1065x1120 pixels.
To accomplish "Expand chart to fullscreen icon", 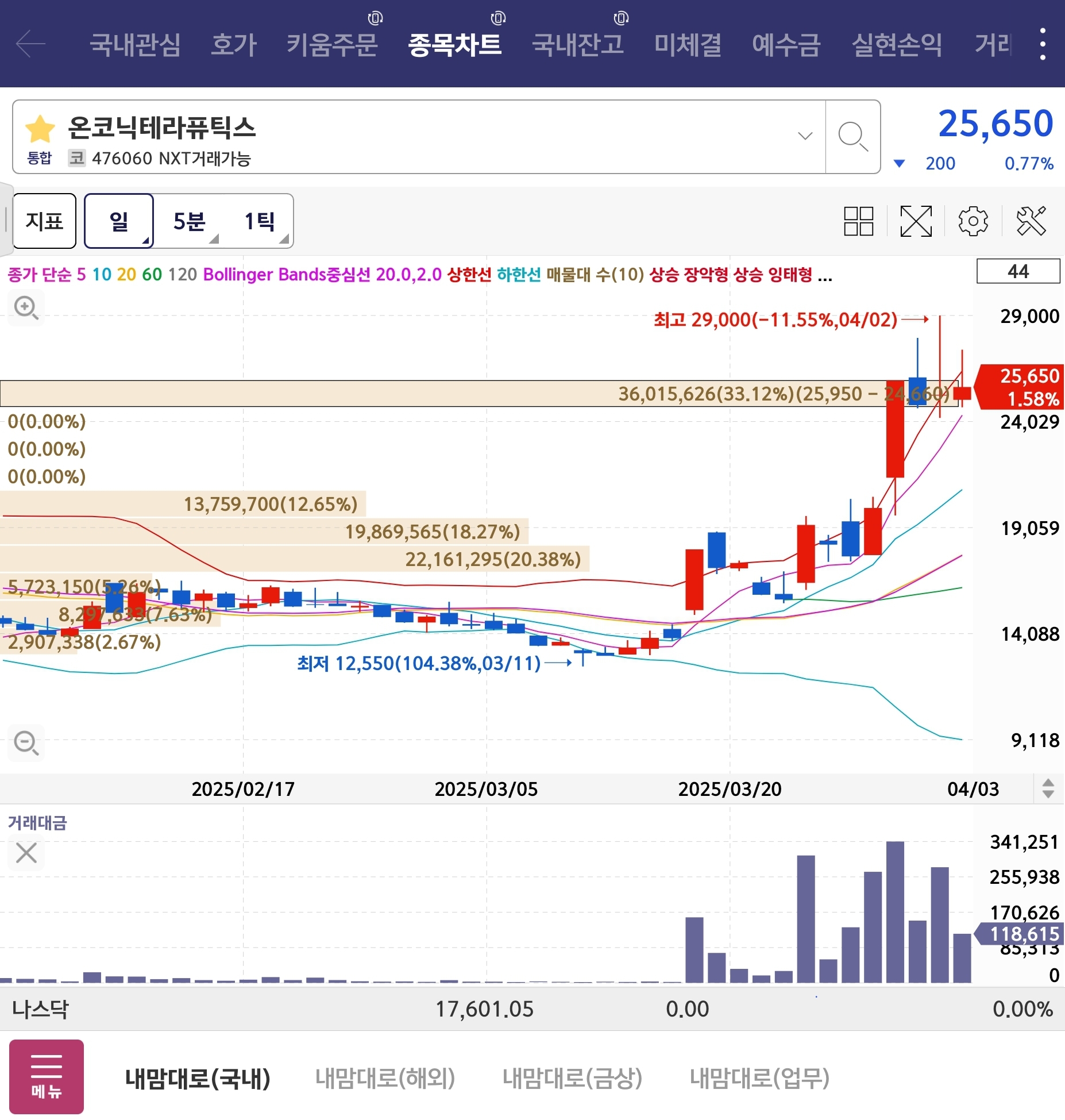I will [916, 221].
